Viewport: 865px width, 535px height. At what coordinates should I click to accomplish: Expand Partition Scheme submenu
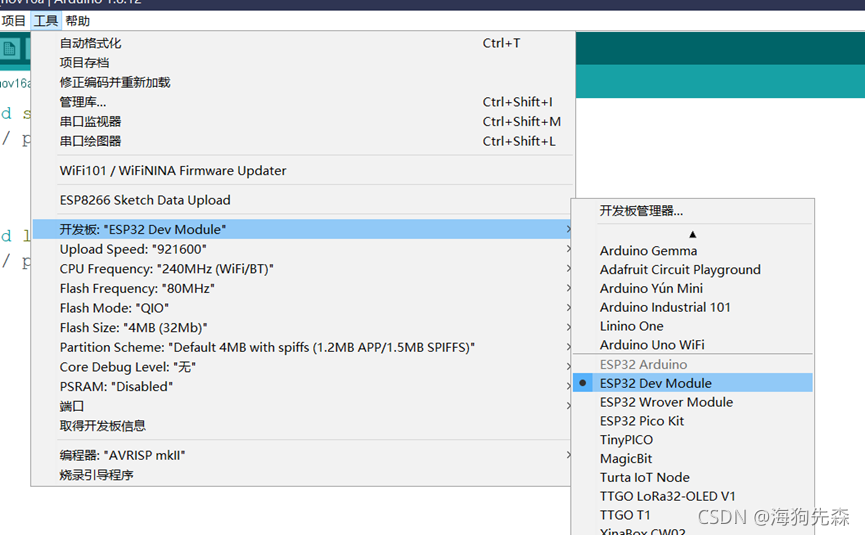(x=303, y=347)
